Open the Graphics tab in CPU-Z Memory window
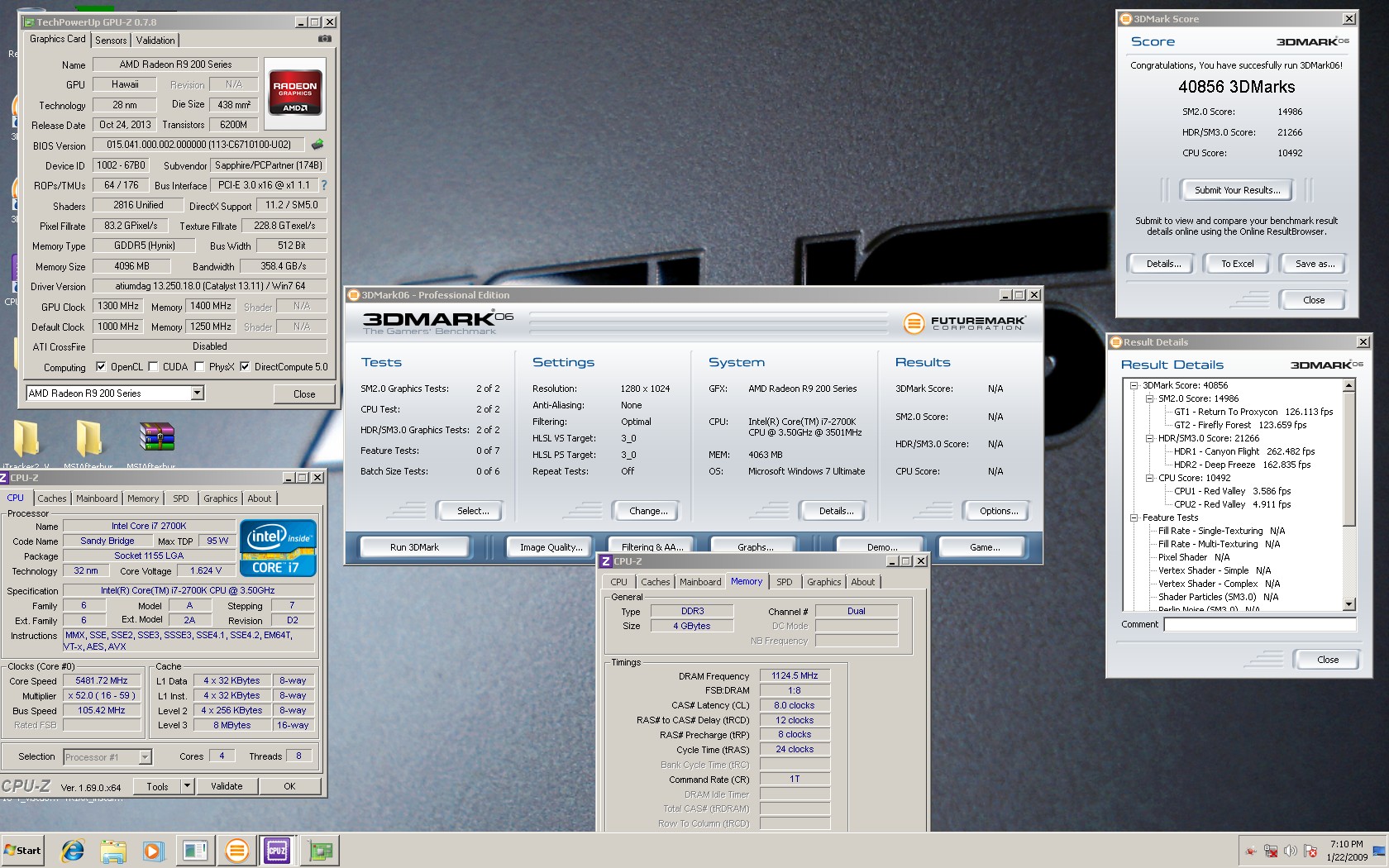 (x=824, y=582)
